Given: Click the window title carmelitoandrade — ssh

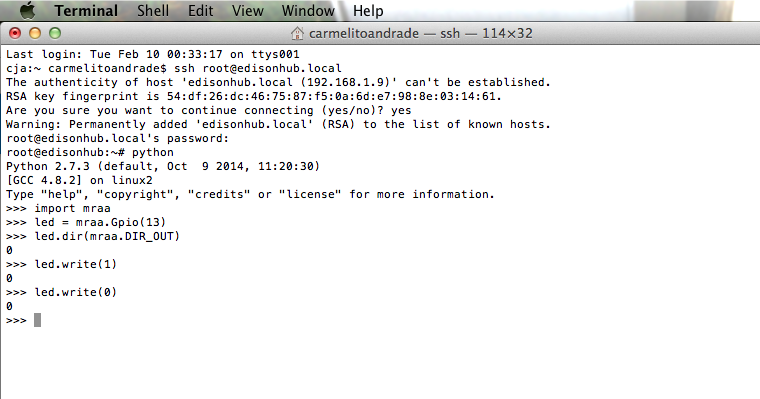Looking at the screenshot, I should coord(384,33).
